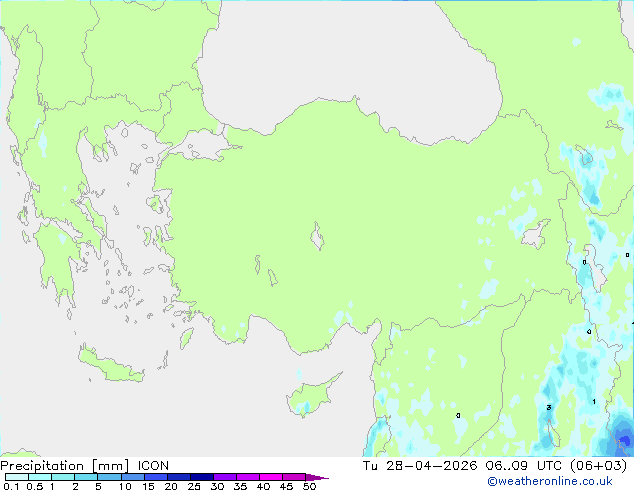Viewport: 634px width, 490px height.
Task: Click the '15' legend value
Action: click(148, 486)
